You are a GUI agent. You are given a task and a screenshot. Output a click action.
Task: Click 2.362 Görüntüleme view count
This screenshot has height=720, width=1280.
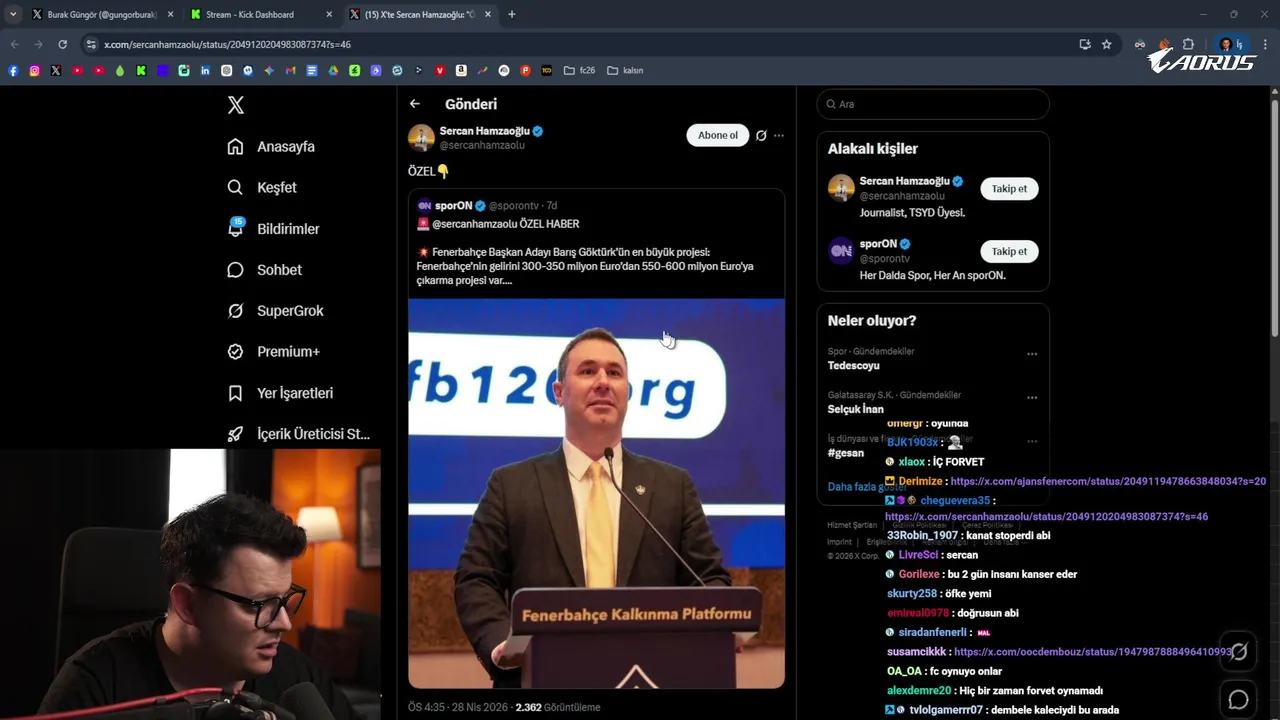pos(558,707)
